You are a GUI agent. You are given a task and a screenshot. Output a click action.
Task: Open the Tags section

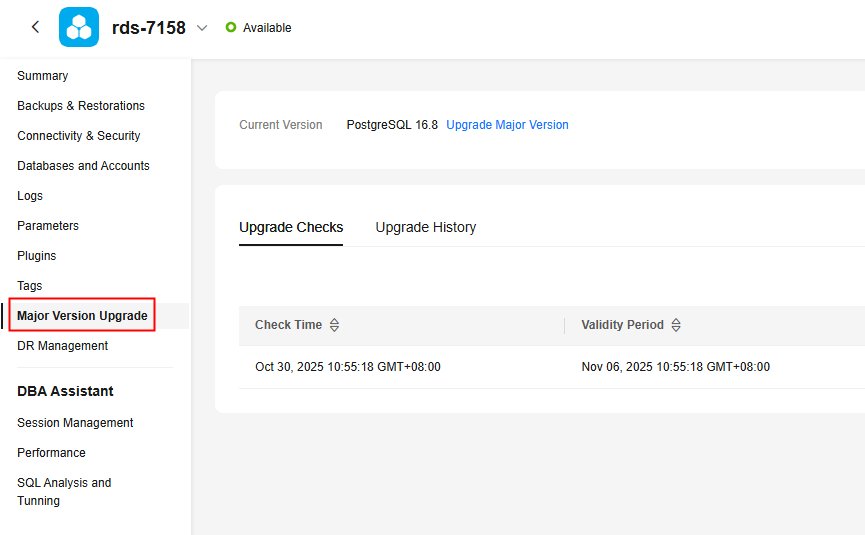[30, 286]
